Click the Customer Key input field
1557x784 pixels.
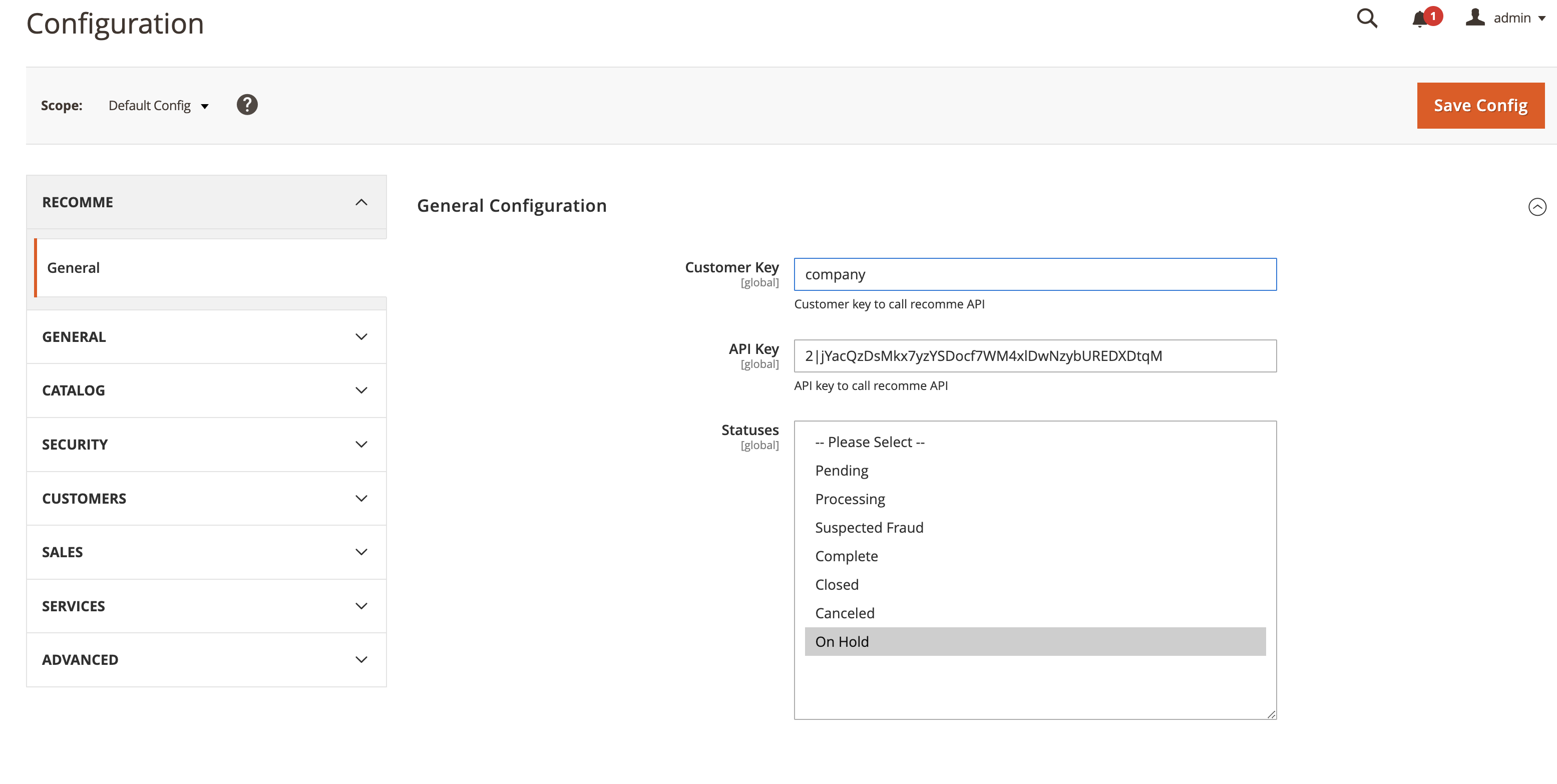click(1035, 274)
